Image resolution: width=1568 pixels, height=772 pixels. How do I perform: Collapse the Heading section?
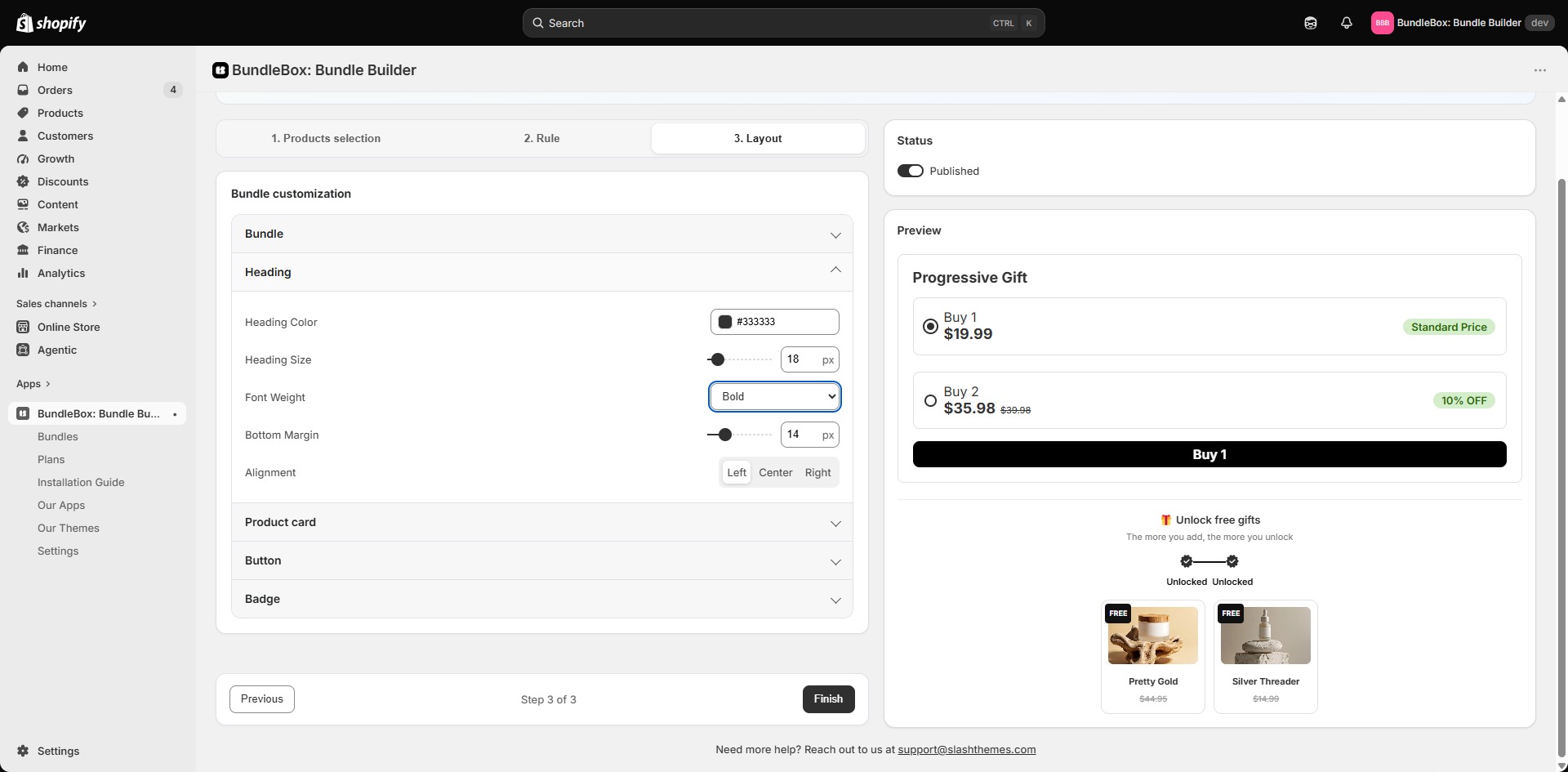coord(542,272)
